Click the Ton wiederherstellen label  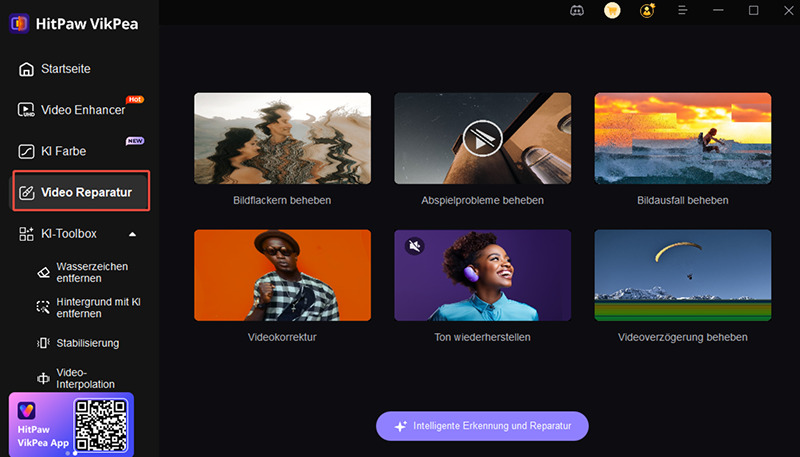(482, 337)
